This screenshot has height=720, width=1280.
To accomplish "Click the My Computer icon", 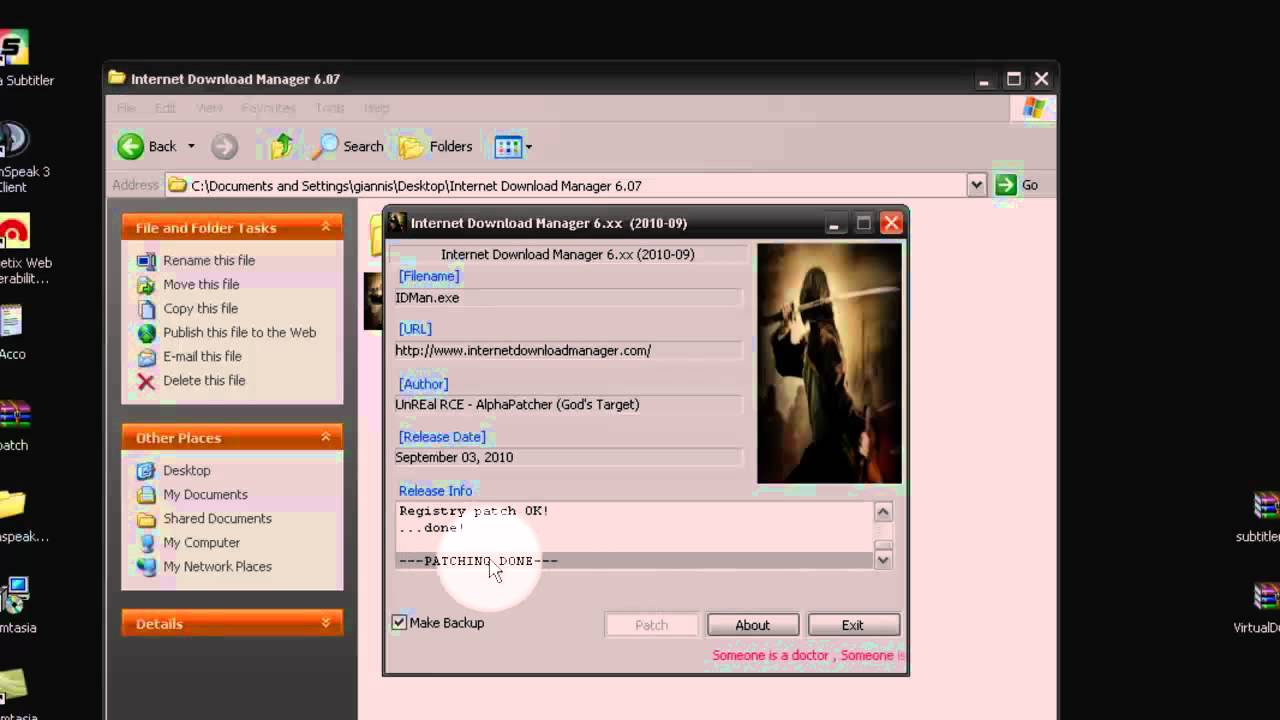I will 147,542.
